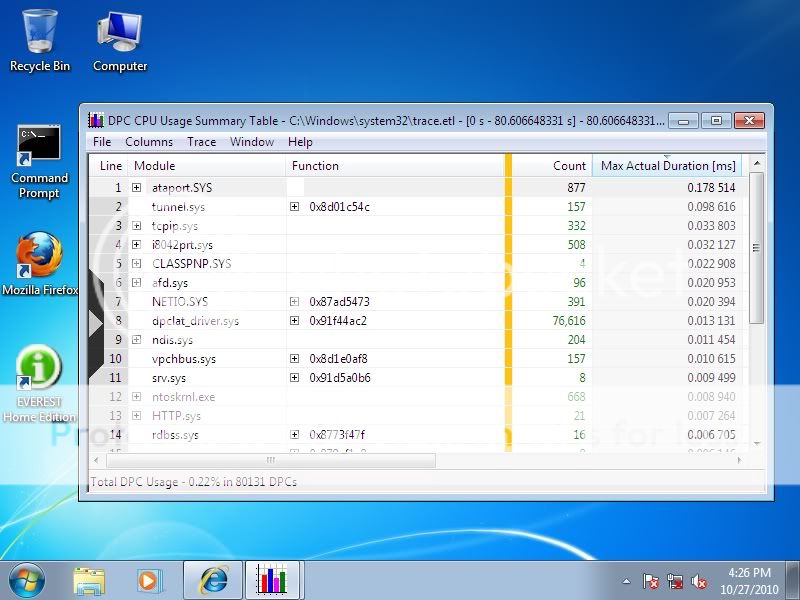
Task: Select the tunnel.sys module name
Action: pyautogui.click(x=178, y=207)
